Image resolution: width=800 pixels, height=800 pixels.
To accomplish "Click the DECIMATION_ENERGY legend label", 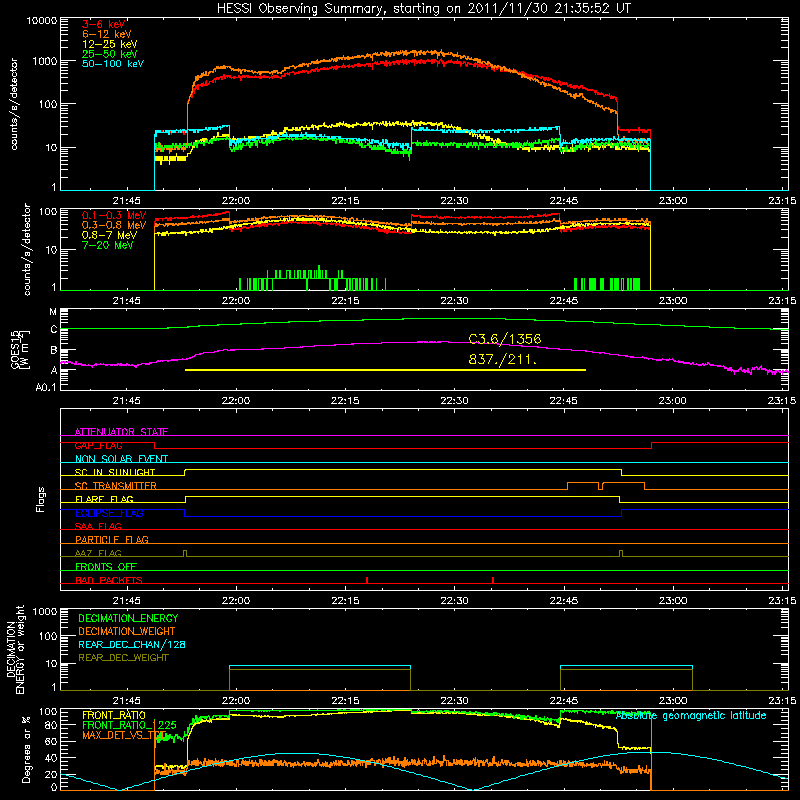I will (128, 618).
